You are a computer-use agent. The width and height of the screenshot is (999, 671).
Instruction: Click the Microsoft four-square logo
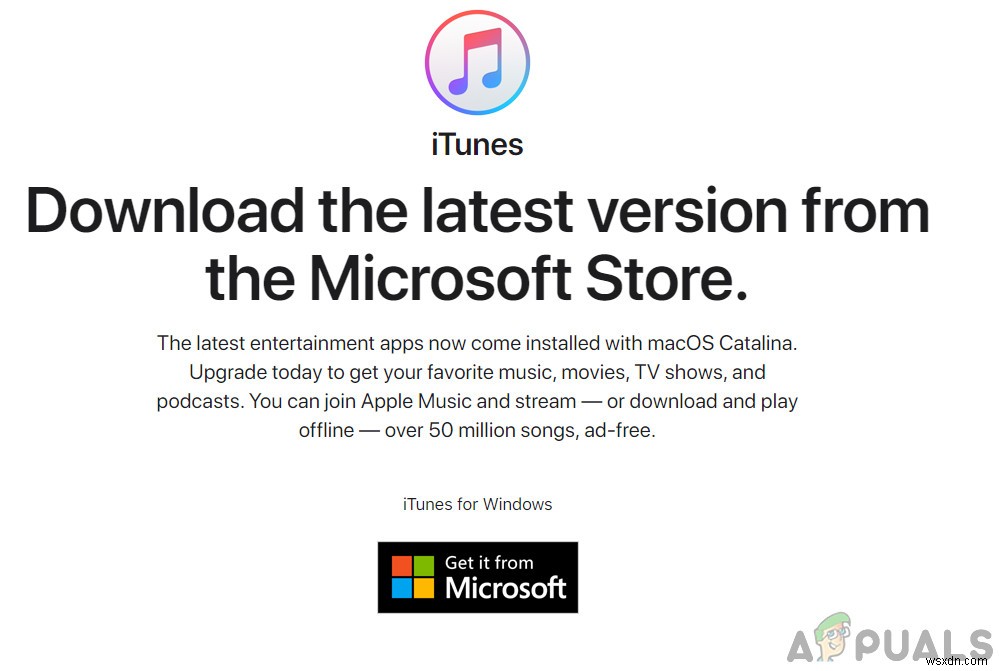tap(412, 577)
